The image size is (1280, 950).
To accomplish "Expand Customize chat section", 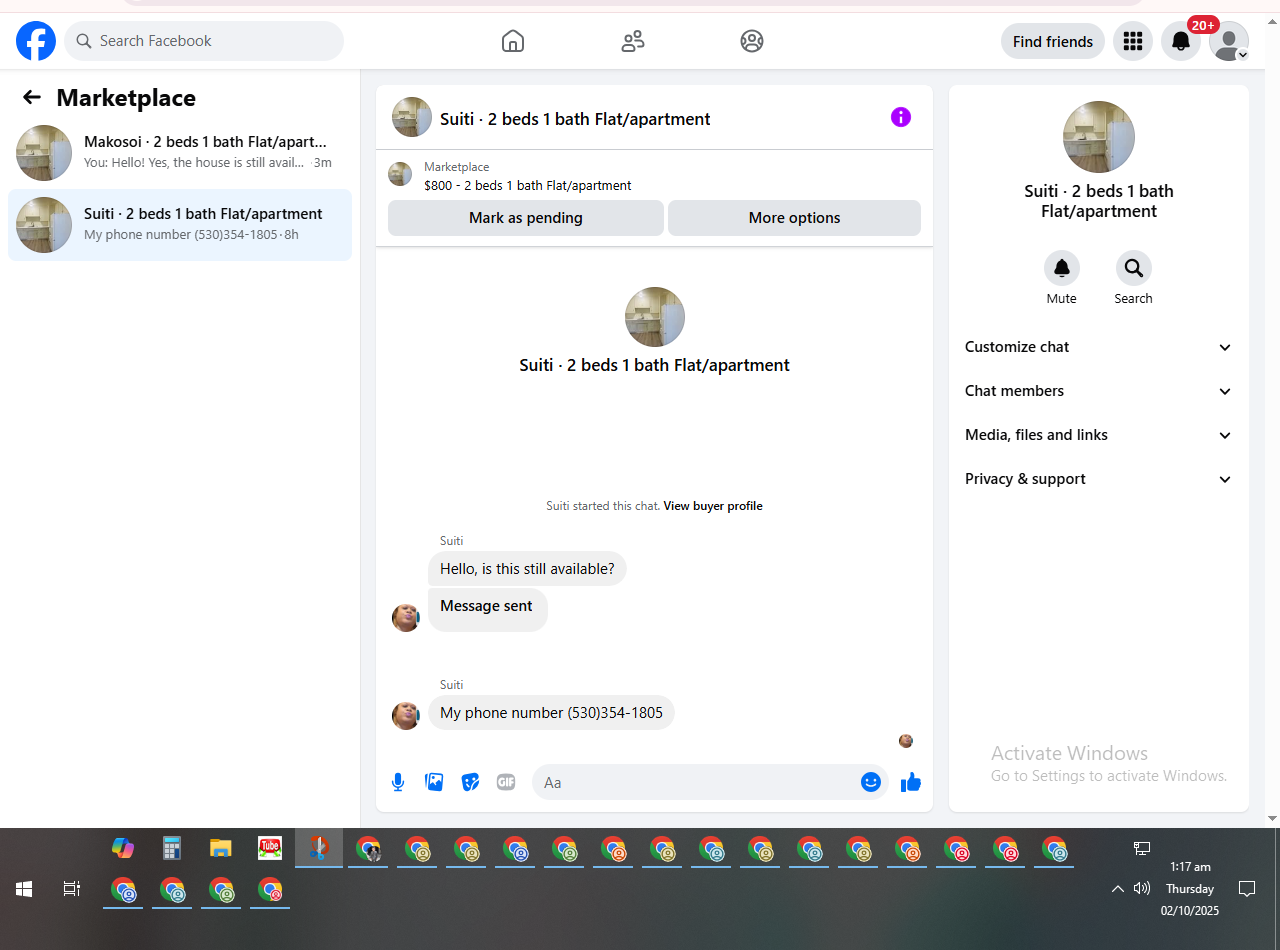I will (x=1099, y=347).
